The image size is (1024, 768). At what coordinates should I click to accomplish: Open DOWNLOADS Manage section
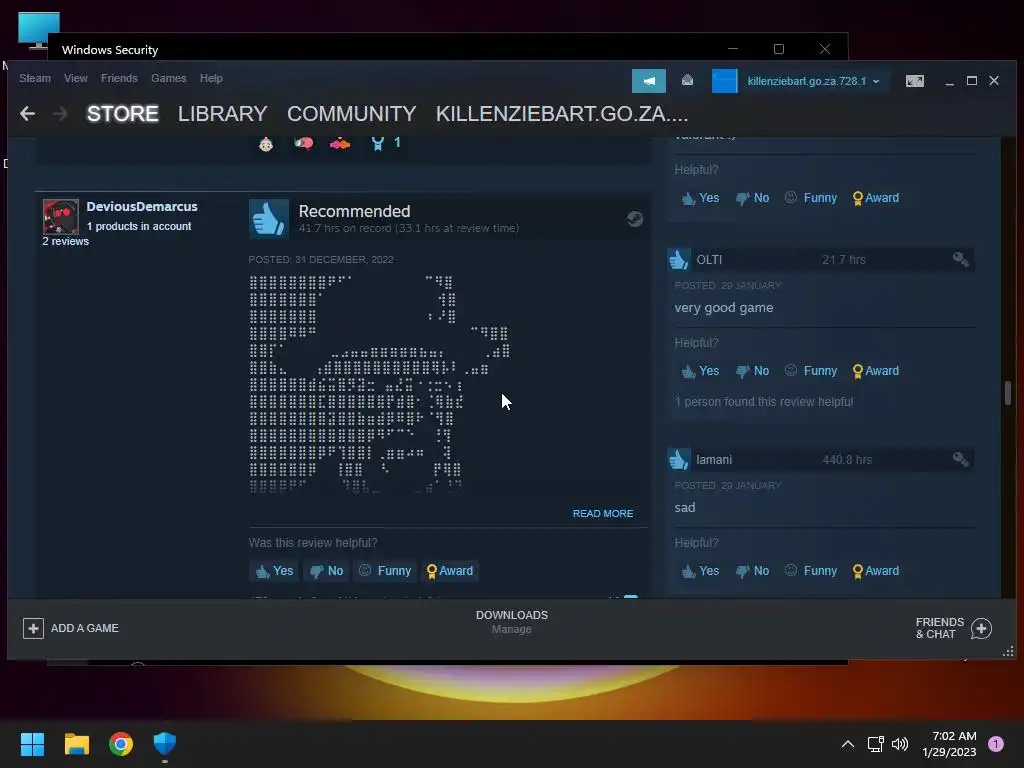pos(512,622)
